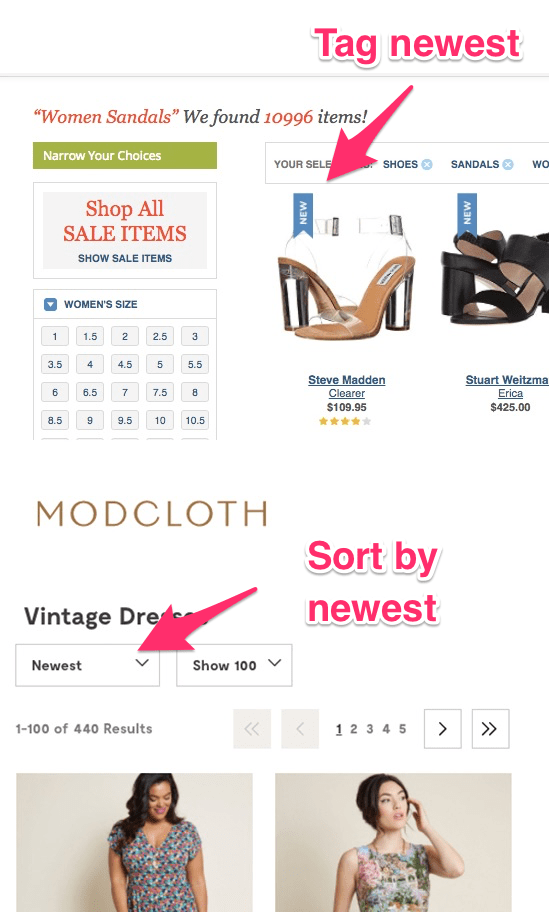The width and height of the screenshot is (549, 912).
Task: Select women's size 9
Action: click(90, 421)
